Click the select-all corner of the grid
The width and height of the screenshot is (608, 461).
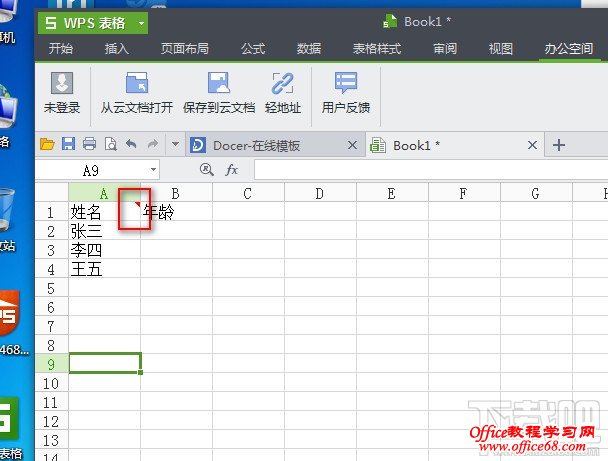point(52,192)
